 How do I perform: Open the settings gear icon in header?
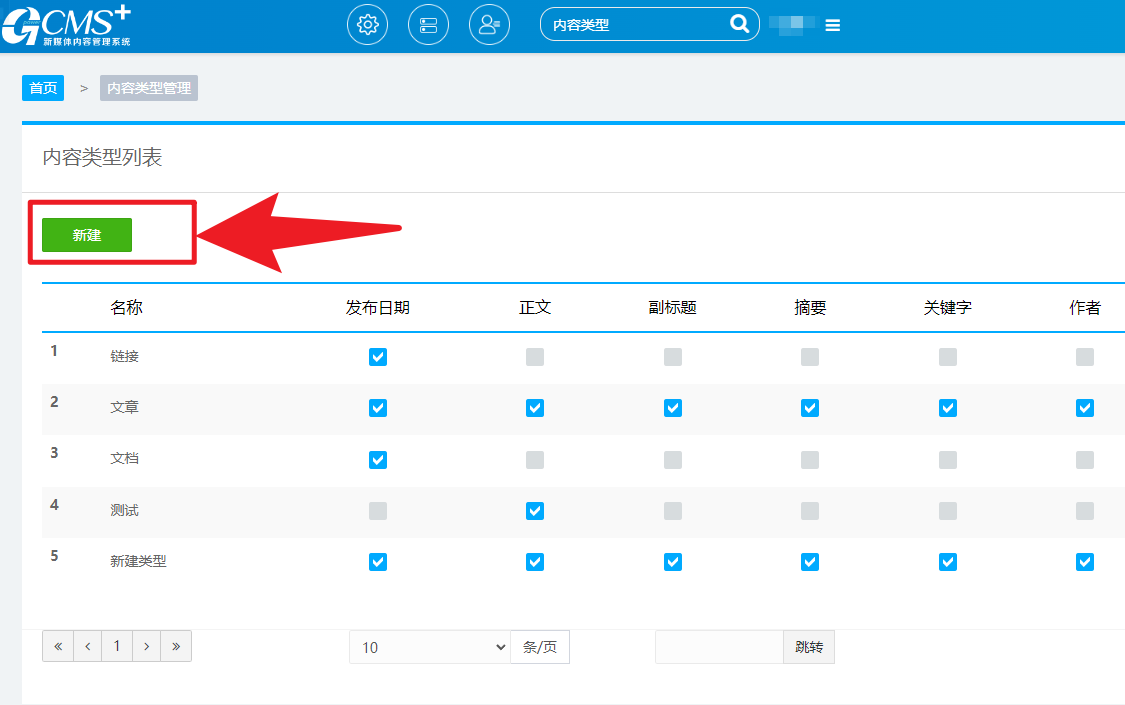(x=367, y=25)
